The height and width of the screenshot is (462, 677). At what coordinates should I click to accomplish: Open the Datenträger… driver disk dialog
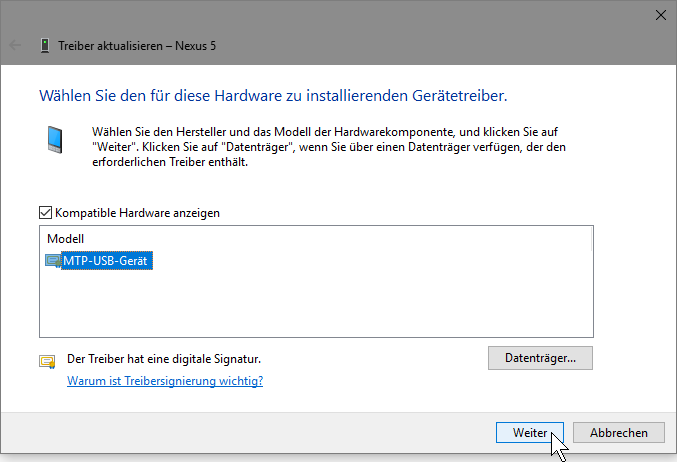[540, 357]
